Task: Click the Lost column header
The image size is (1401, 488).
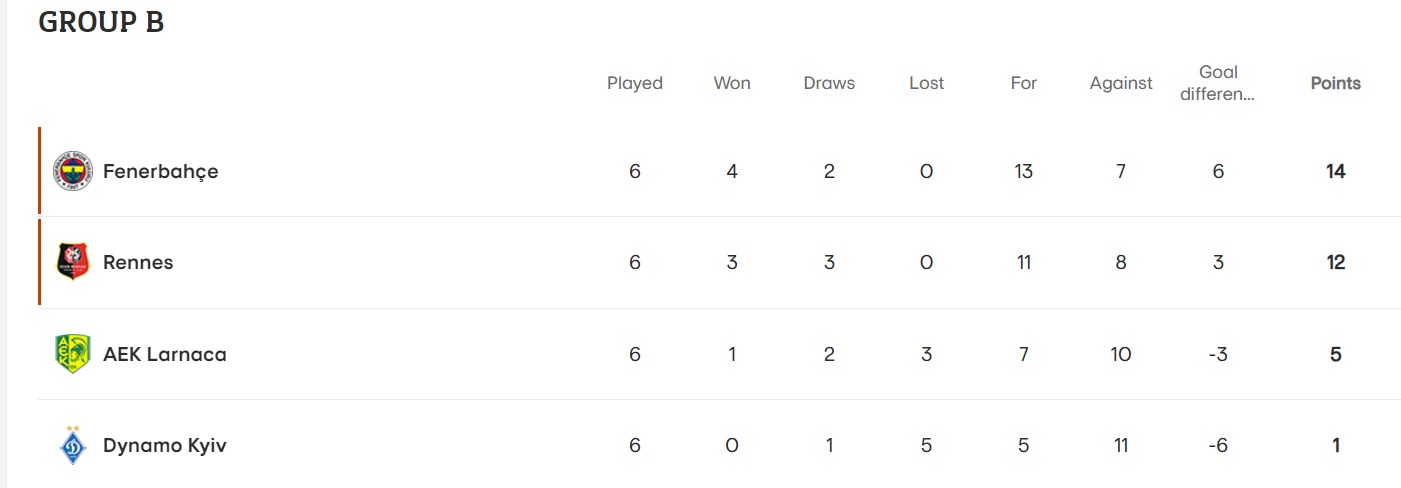Action: [926, 84]
